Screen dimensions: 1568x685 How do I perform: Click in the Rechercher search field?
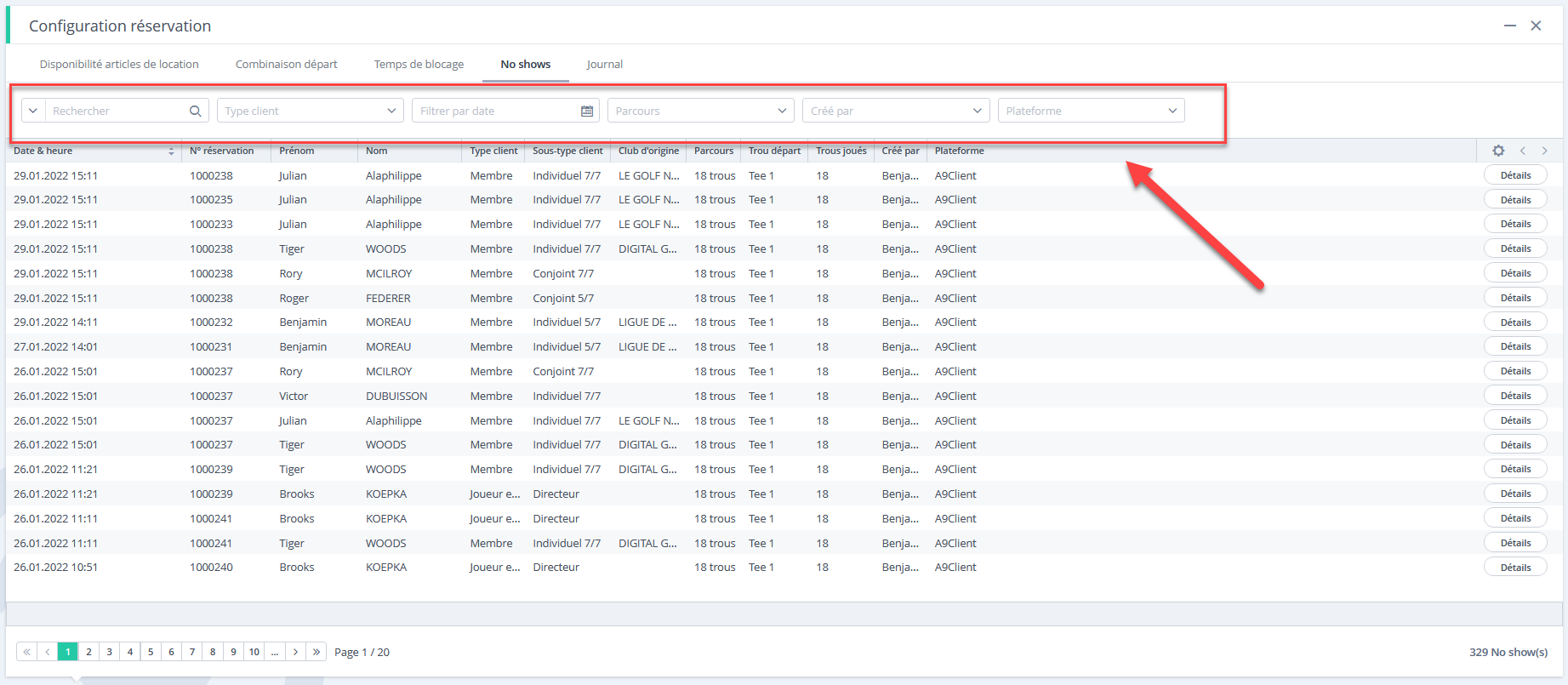(117, 111)
